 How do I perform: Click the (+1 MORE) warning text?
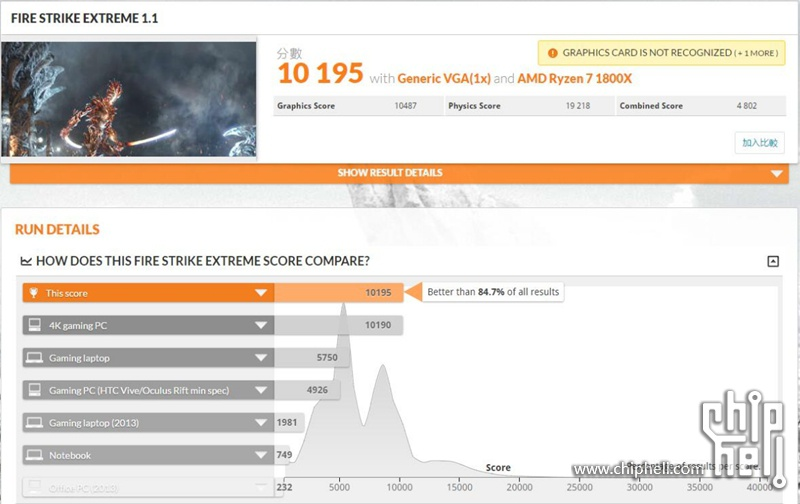754,53
